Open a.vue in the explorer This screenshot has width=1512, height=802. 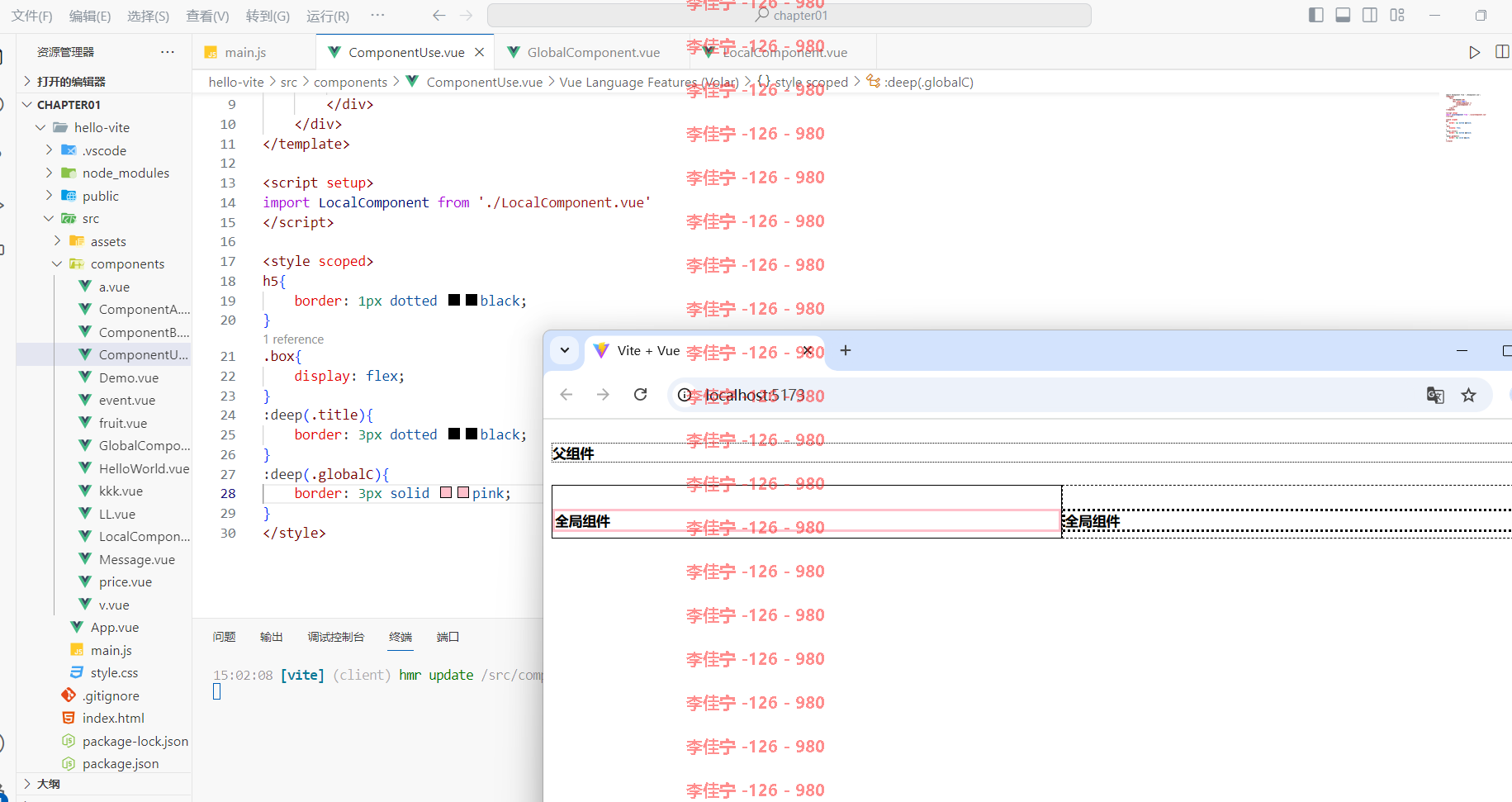114,287
